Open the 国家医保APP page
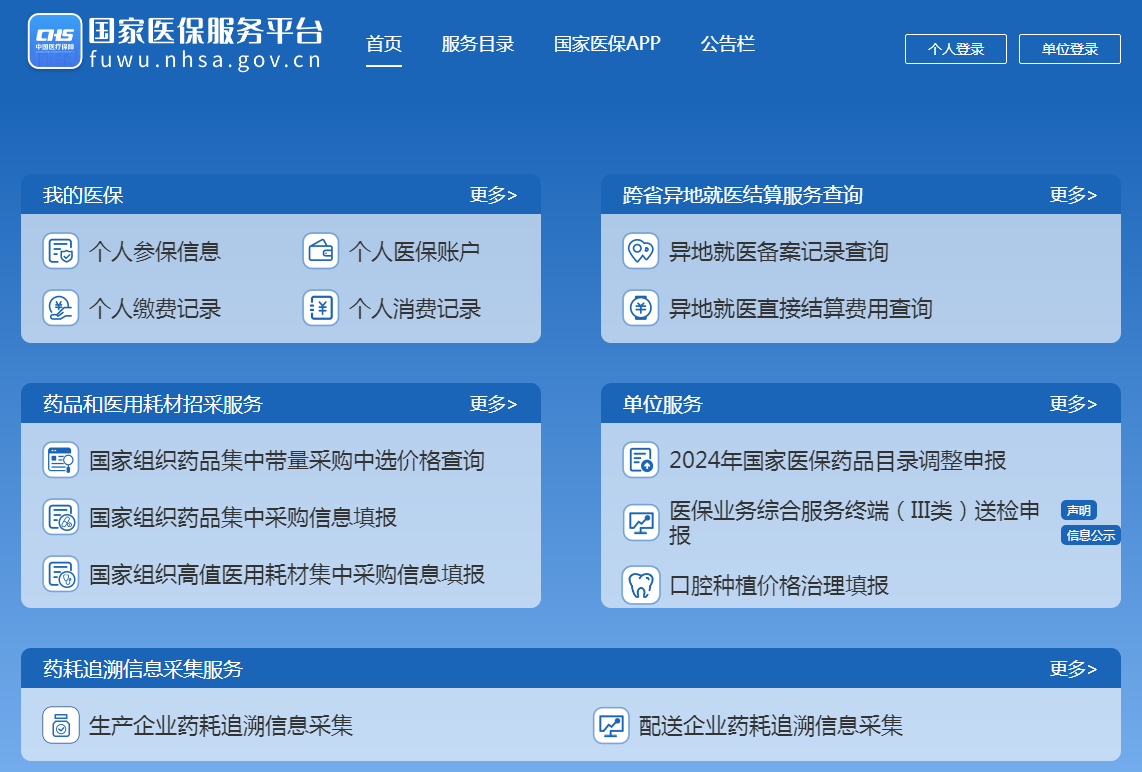 604,44
